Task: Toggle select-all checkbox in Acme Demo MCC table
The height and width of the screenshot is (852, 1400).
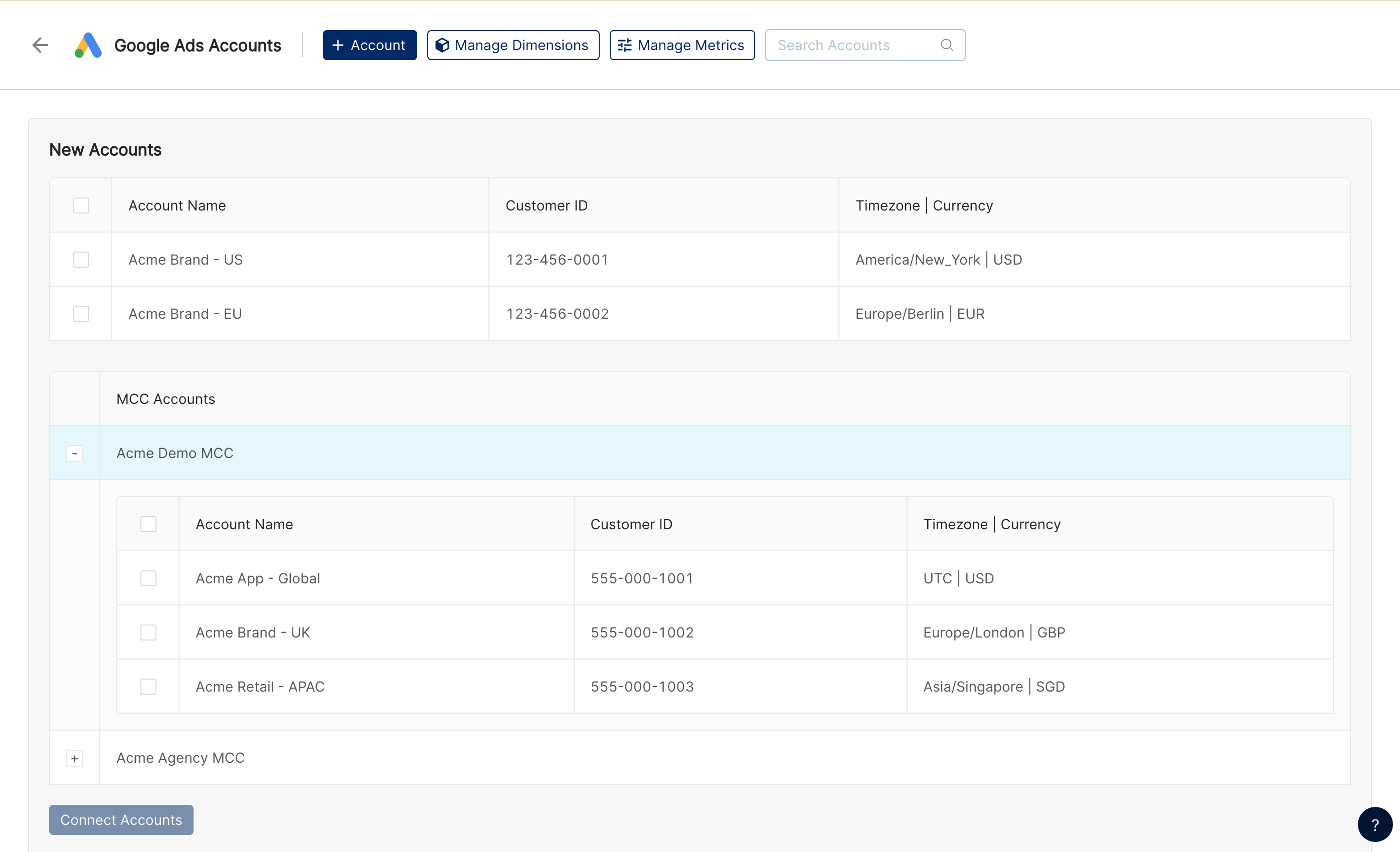Action: point(148,524)
